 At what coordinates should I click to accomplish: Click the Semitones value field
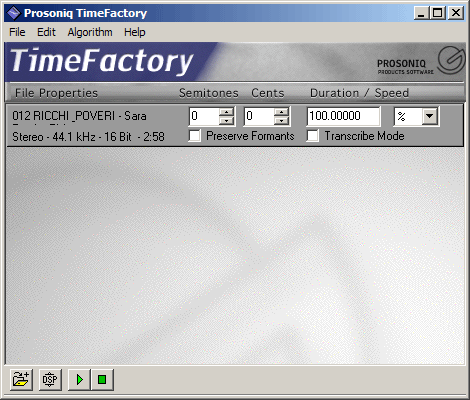point(204,116)
